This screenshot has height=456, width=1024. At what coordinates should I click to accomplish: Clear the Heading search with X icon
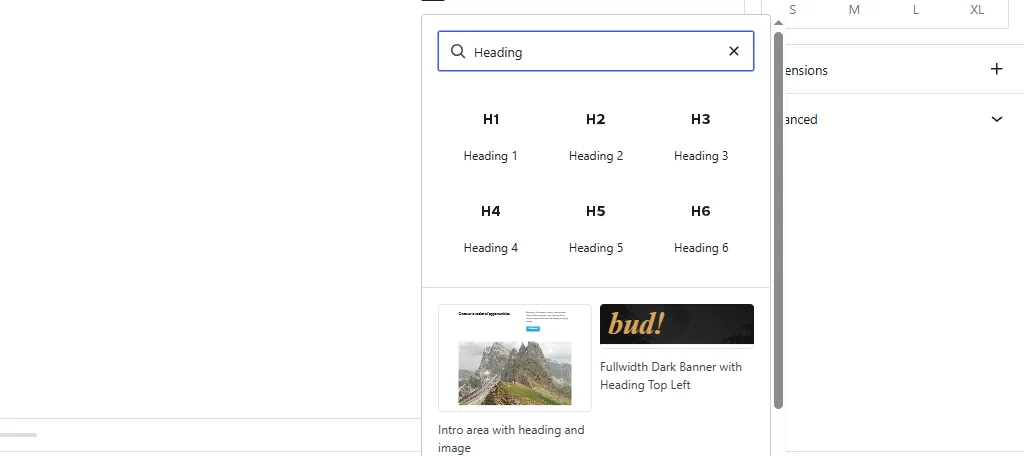coord(733,51)
